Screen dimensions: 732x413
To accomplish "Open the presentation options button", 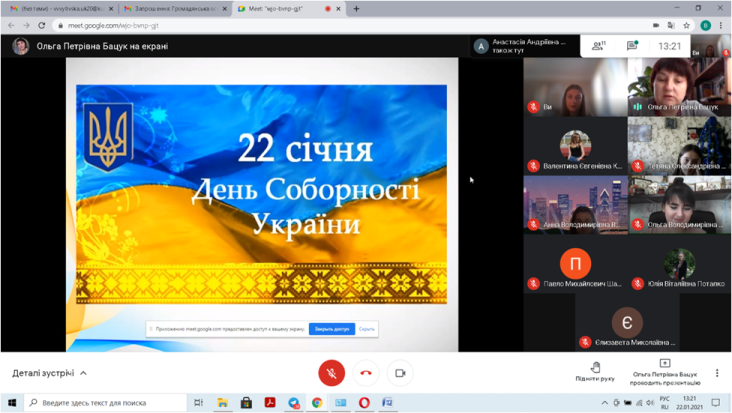I will tap(664, 371).
